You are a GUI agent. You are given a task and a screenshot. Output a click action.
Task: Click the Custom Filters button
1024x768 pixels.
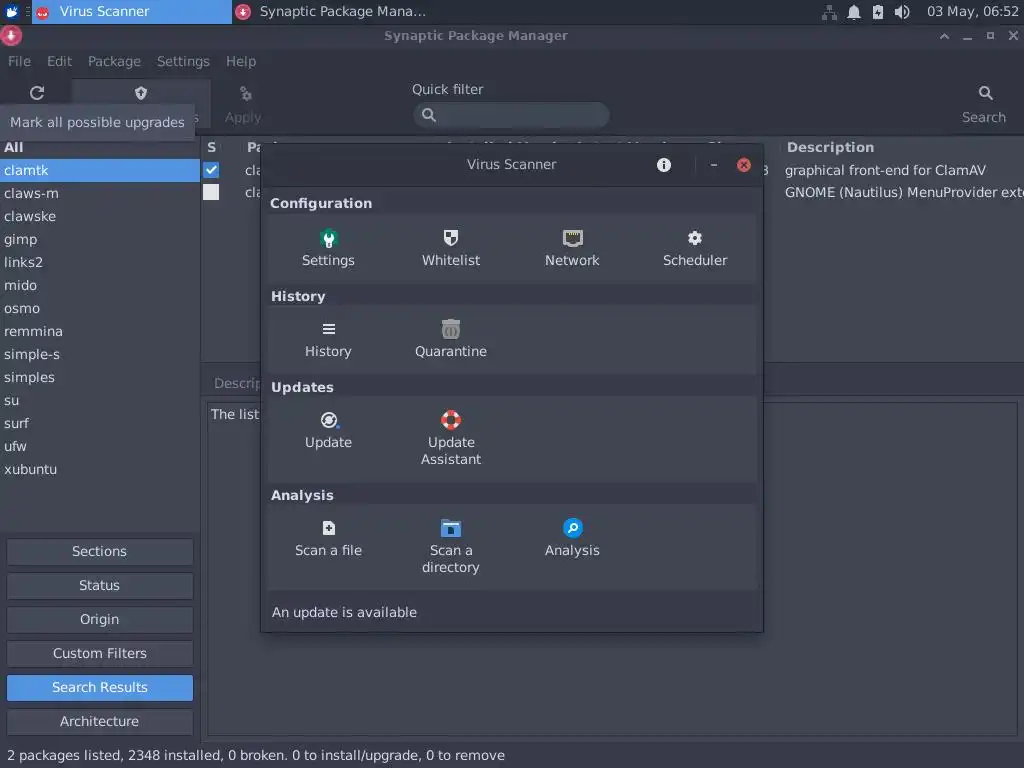click(x=100, y=653)
